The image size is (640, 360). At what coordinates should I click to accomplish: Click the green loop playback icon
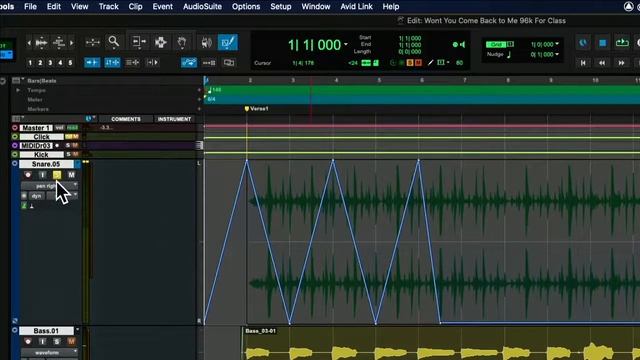point(622,43)
